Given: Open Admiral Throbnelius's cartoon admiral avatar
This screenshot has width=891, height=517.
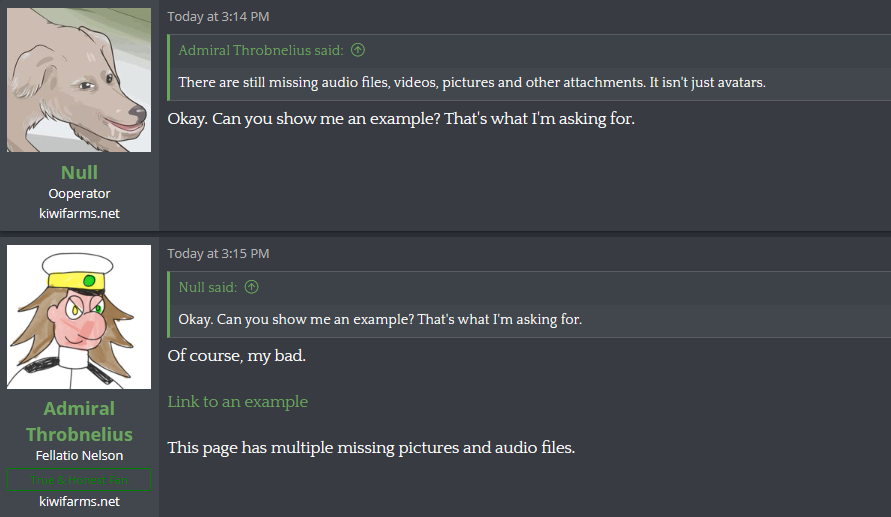Looking at the screenshot, I should point(79,317).
